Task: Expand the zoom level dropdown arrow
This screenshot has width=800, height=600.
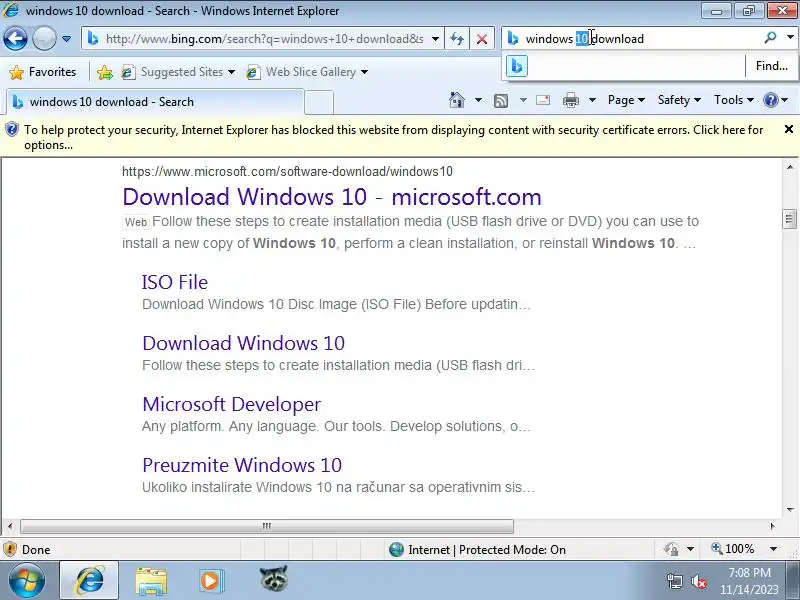Action: point(773,549)
